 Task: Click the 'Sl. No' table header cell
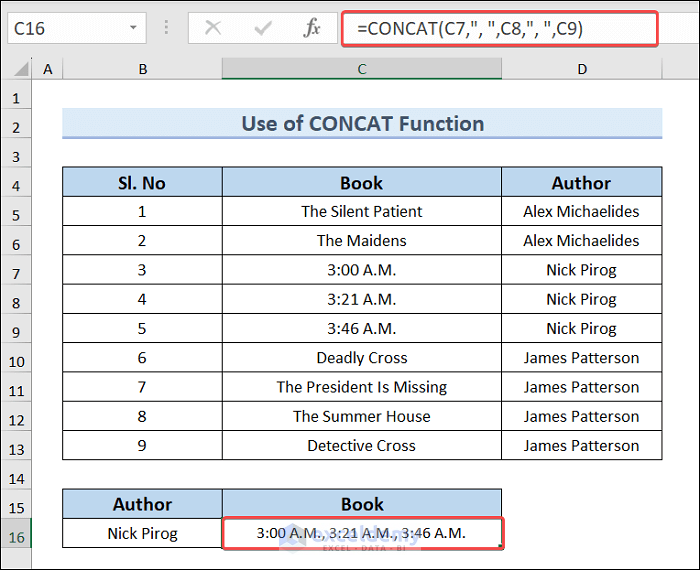[143, 183]
